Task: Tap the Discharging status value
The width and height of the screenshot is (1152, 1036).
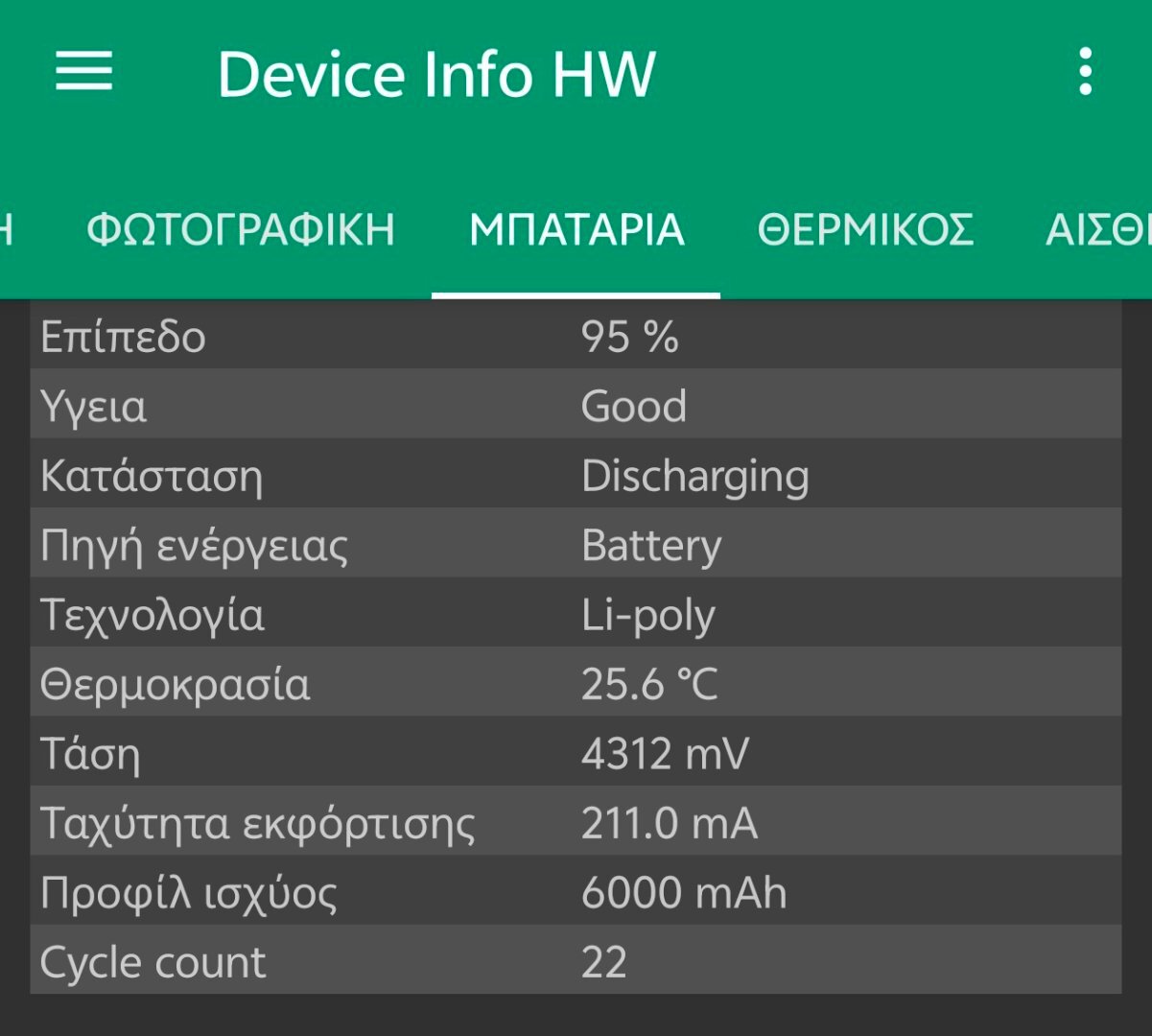Action: pyautogui.click(x=694, y=476)
